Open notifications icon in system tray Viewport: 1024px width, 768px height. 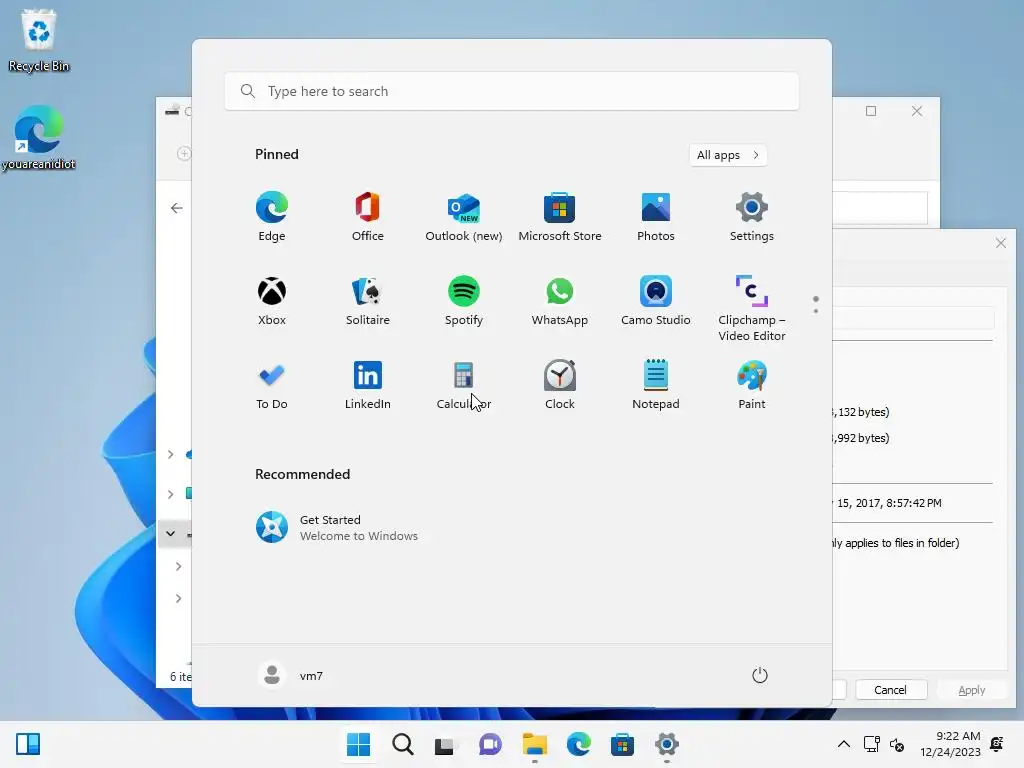997,744
